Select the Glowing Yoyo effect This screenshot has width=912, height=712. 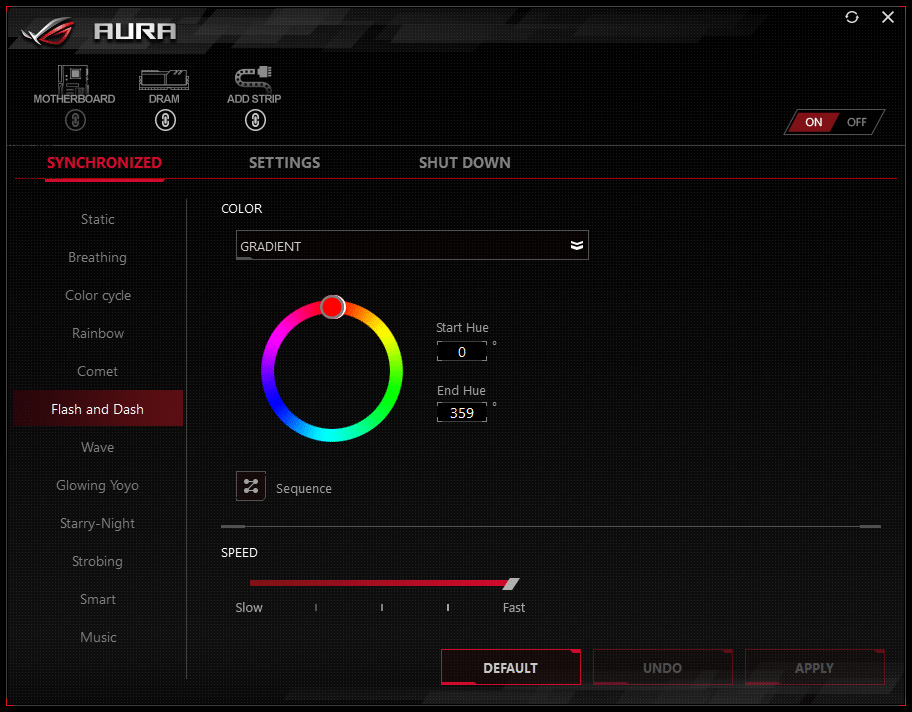98,485
